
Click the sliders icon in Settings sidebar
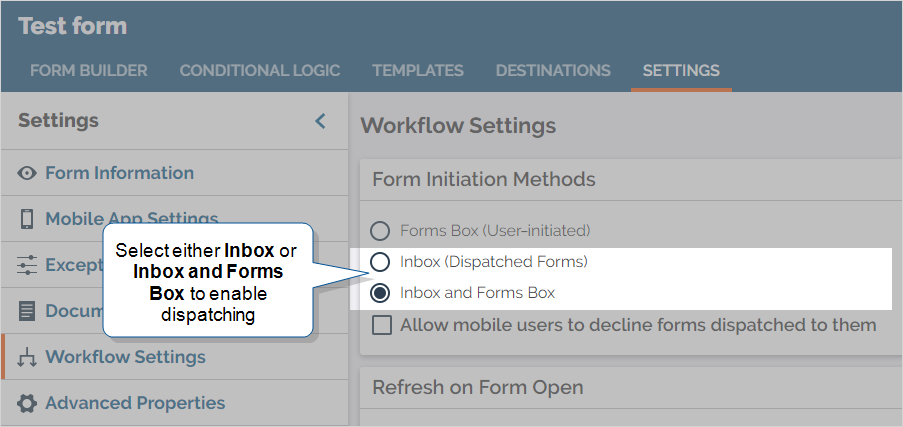pos(27,265)
